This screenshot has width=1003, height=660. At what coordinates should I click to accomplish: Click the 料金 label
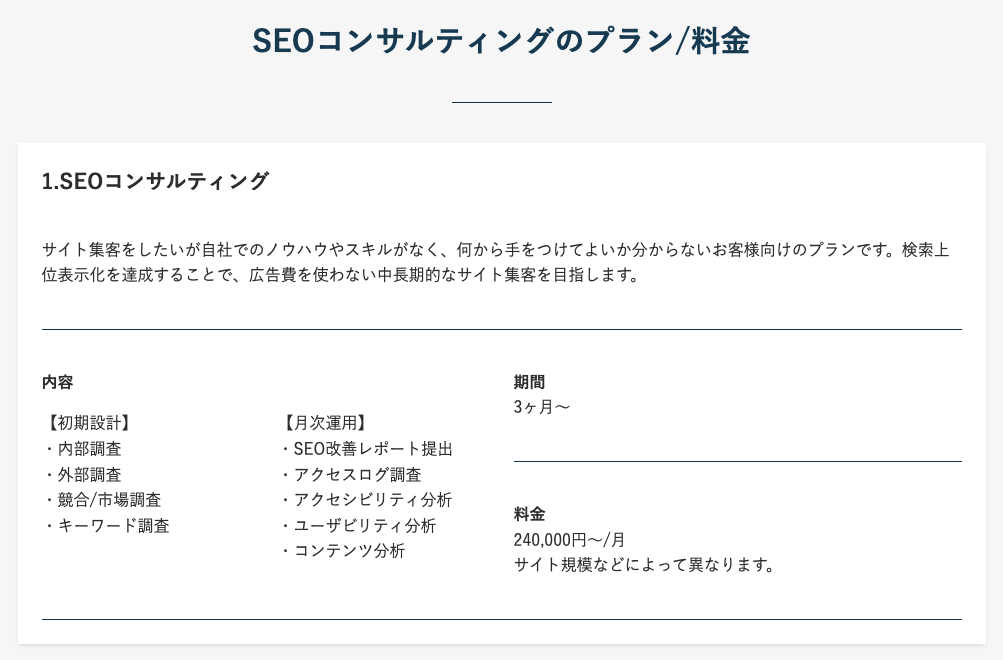pos(529,514)
